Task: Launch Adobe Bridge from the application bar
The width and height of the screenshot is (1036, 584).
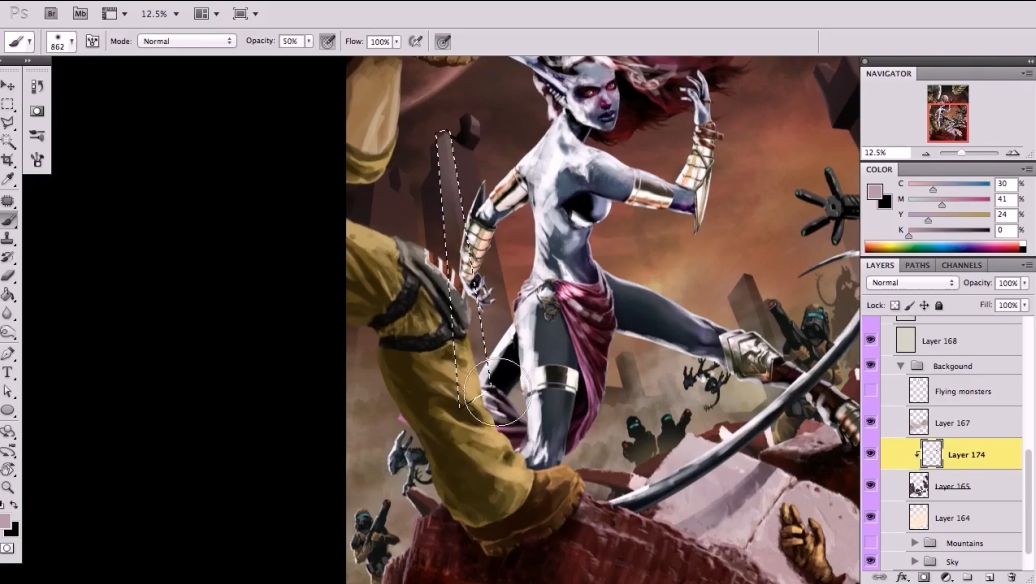Action: [x=51, y=13]
